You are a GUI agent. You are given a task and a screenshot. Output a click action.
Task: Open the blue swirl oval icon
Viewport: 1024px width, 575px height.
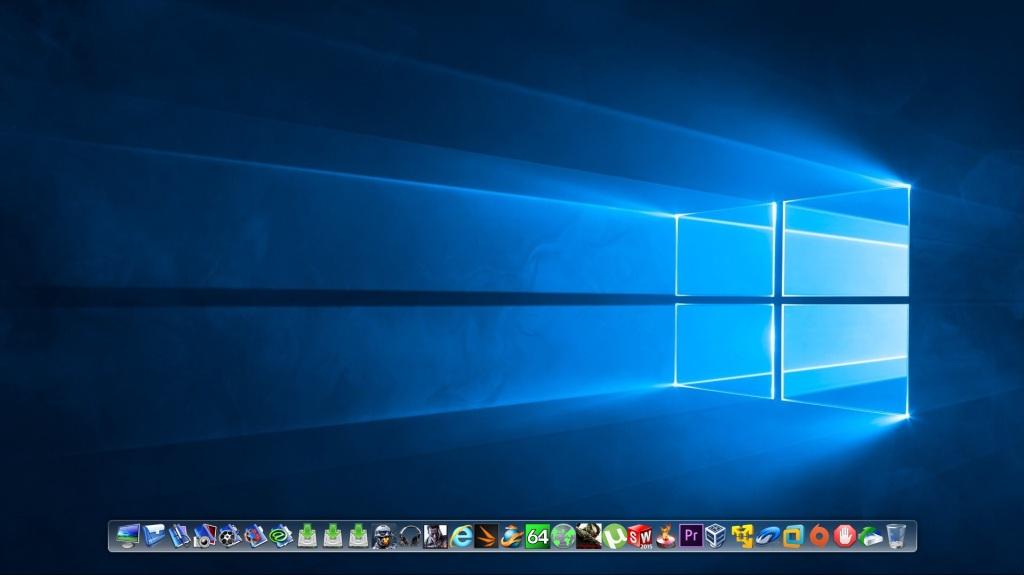(x=768, y=536)
